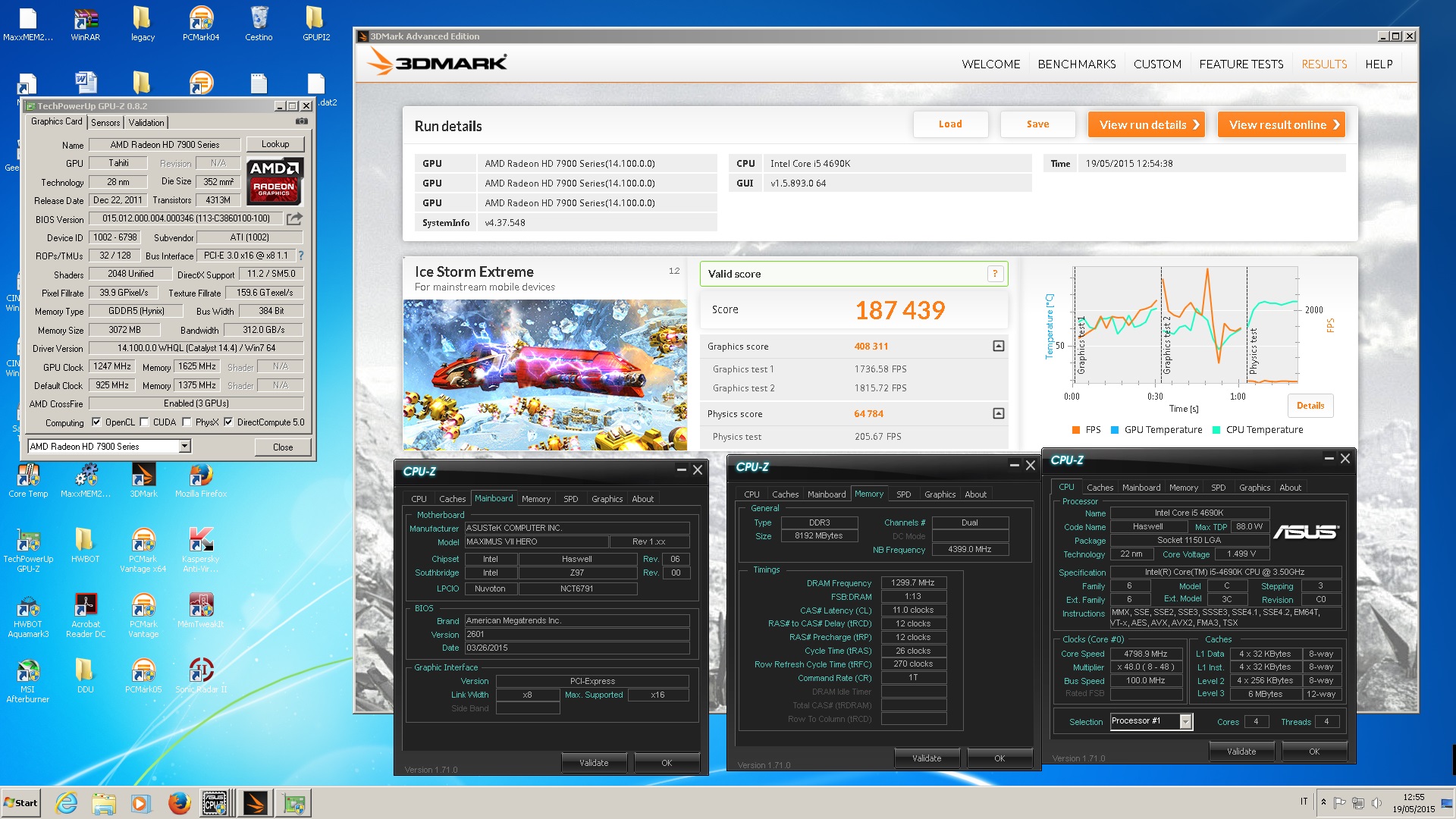Viewport: 1456px width, 819px height.
Task: Open Graphics tab in right CPU-Z window
Action: (1254, 488)
